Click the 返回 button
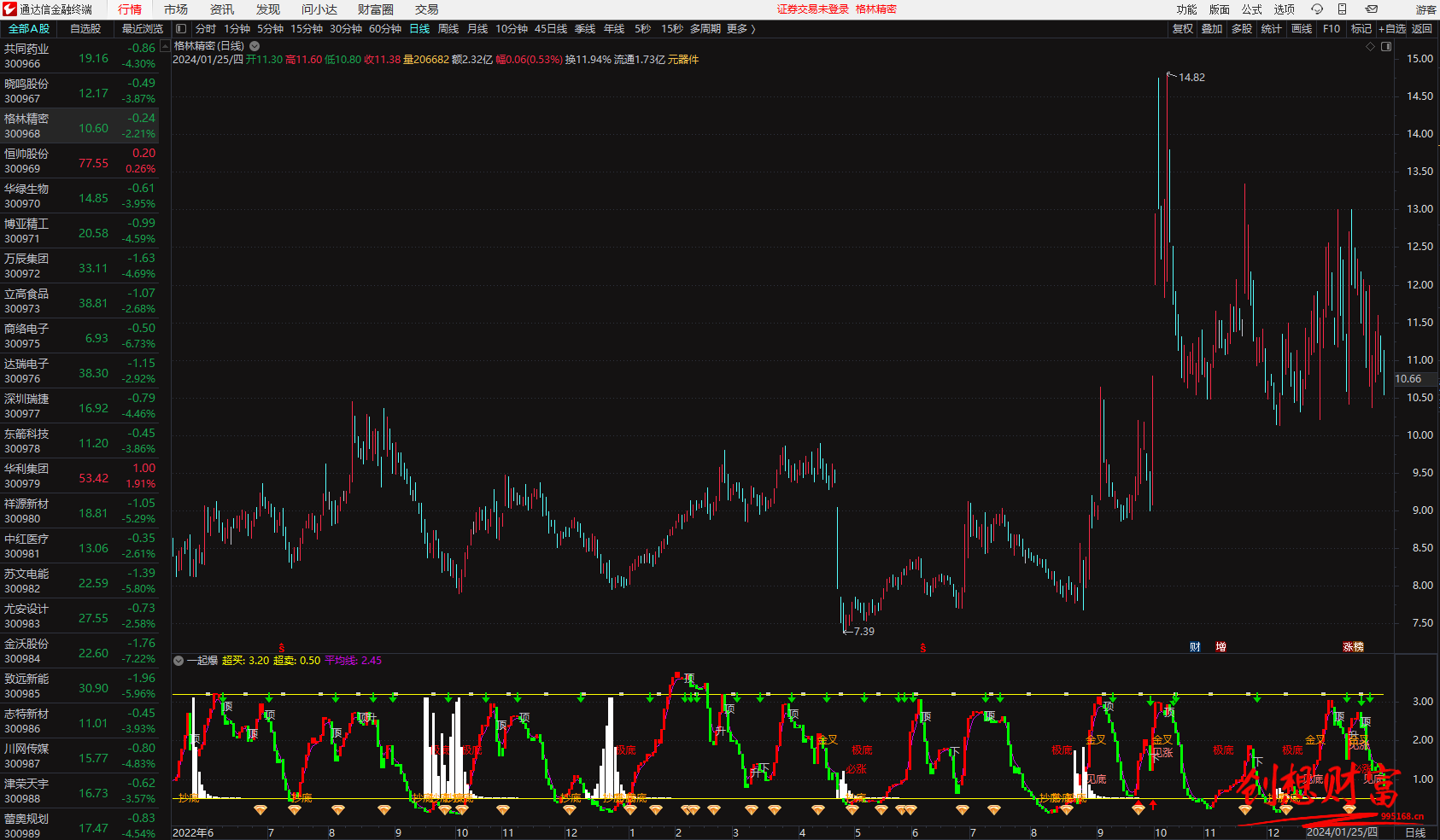Image resolution: width=1440 pixels, height=840 pixels. pyautogui.click(x=1422, y=29)
